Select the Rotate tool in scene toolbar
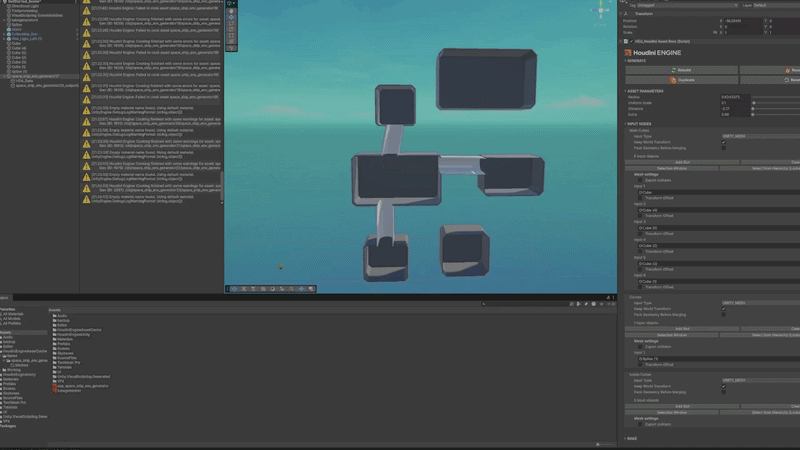The image size is (800, 450). [231, 23]
